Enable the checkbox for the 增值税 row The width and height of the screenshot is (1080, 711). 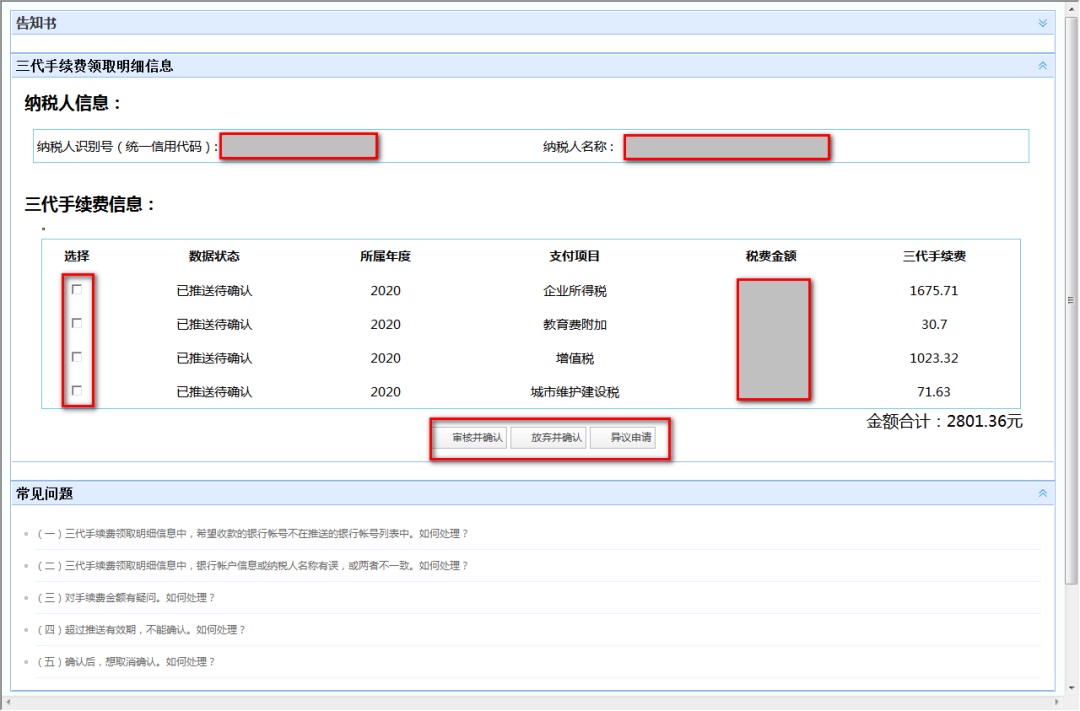click(78, 357)
